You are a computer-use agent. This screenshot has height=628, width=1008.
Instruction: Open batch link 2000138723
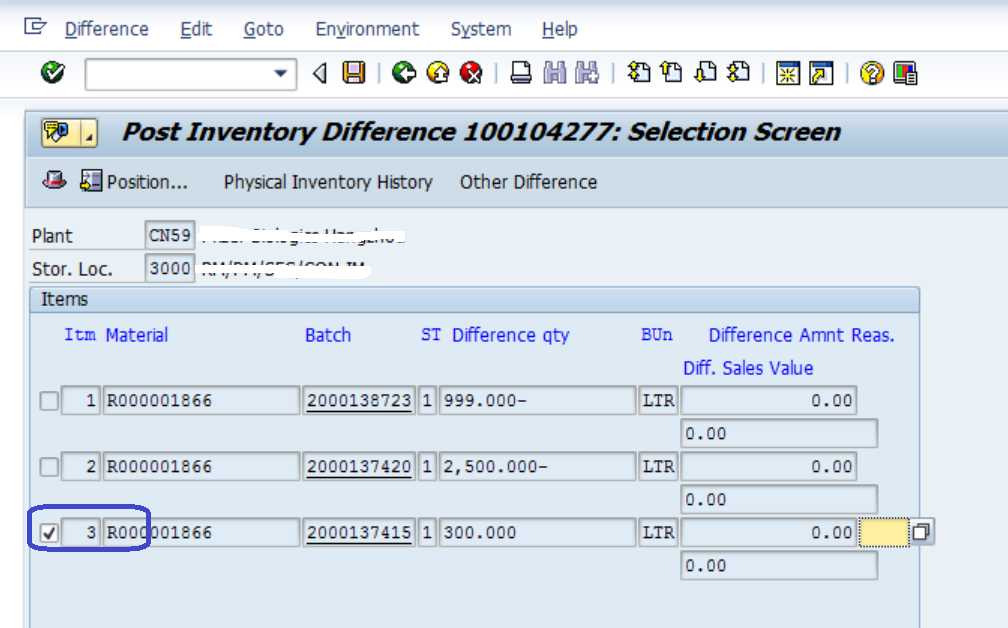point(359,400)
